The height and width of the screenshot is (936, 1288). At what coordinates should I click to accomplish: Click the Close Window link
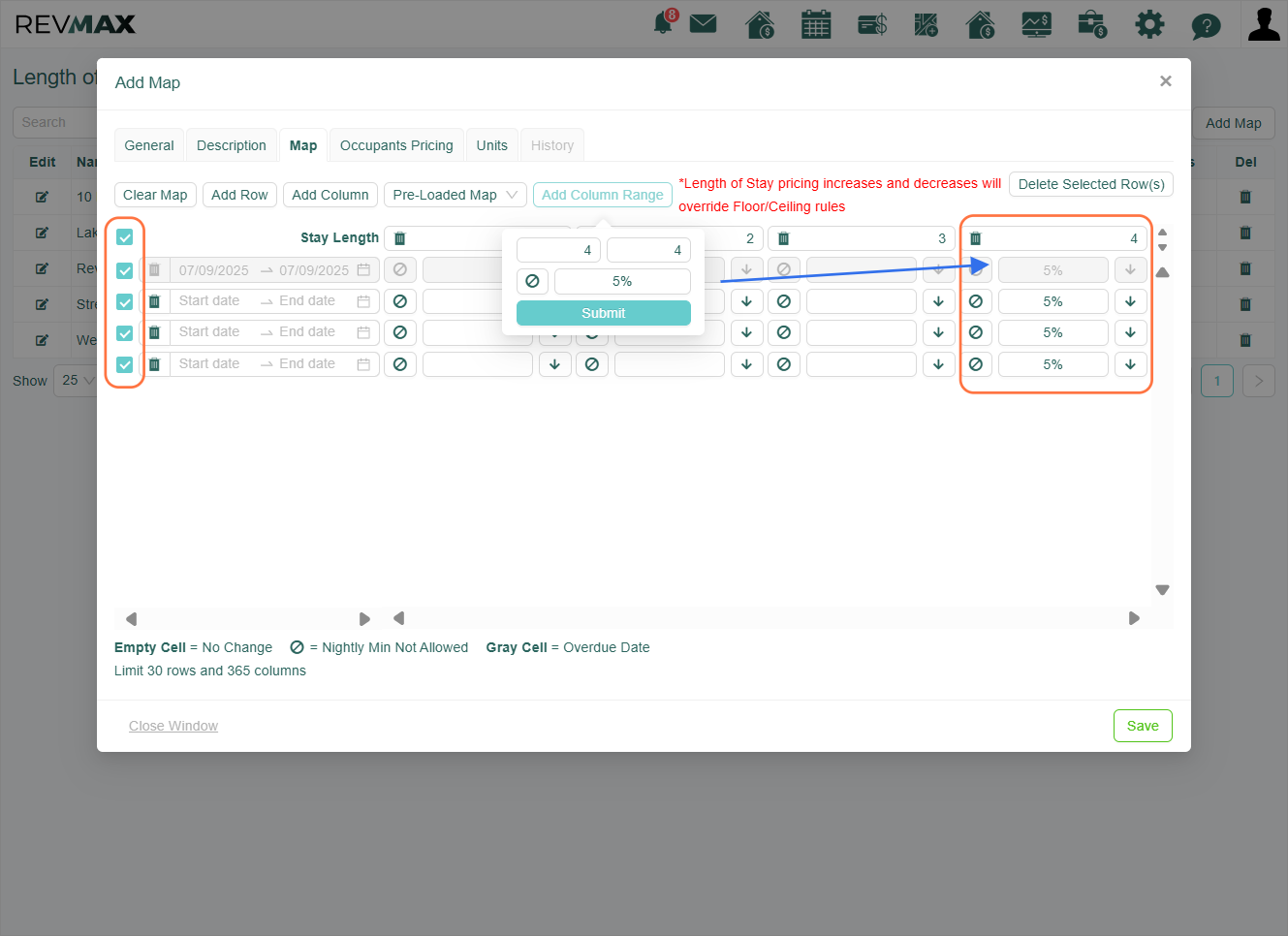(x=173, y=726)
